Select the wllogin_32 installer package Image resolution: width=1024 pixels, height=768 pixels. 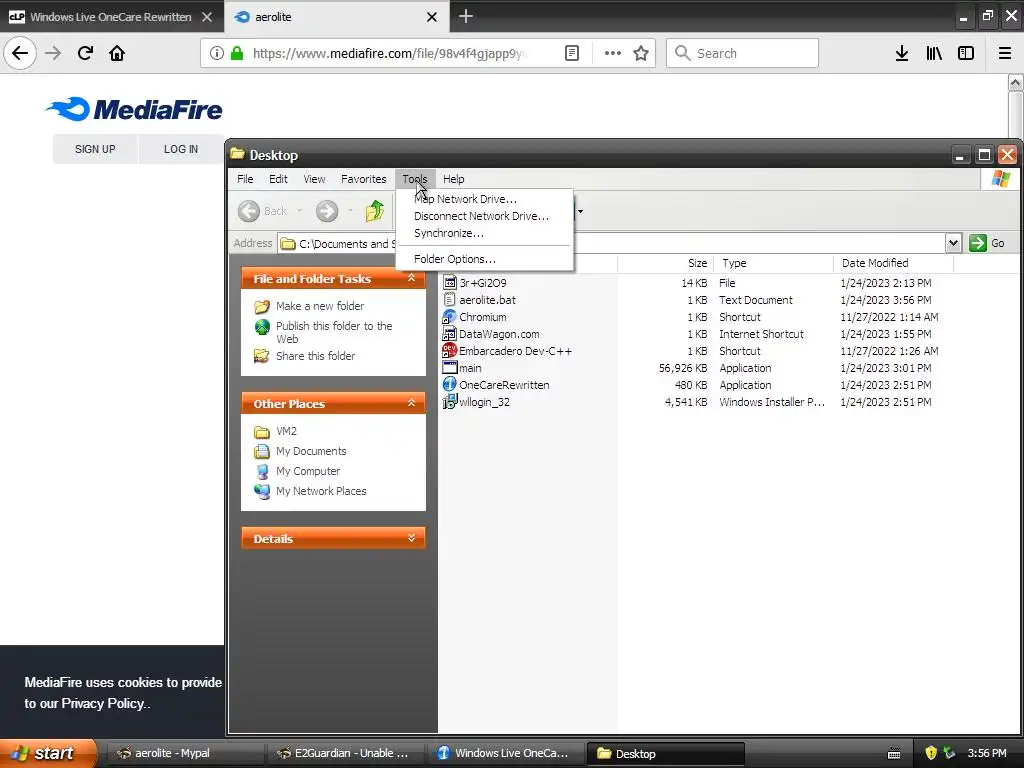(x=477, y=402)
